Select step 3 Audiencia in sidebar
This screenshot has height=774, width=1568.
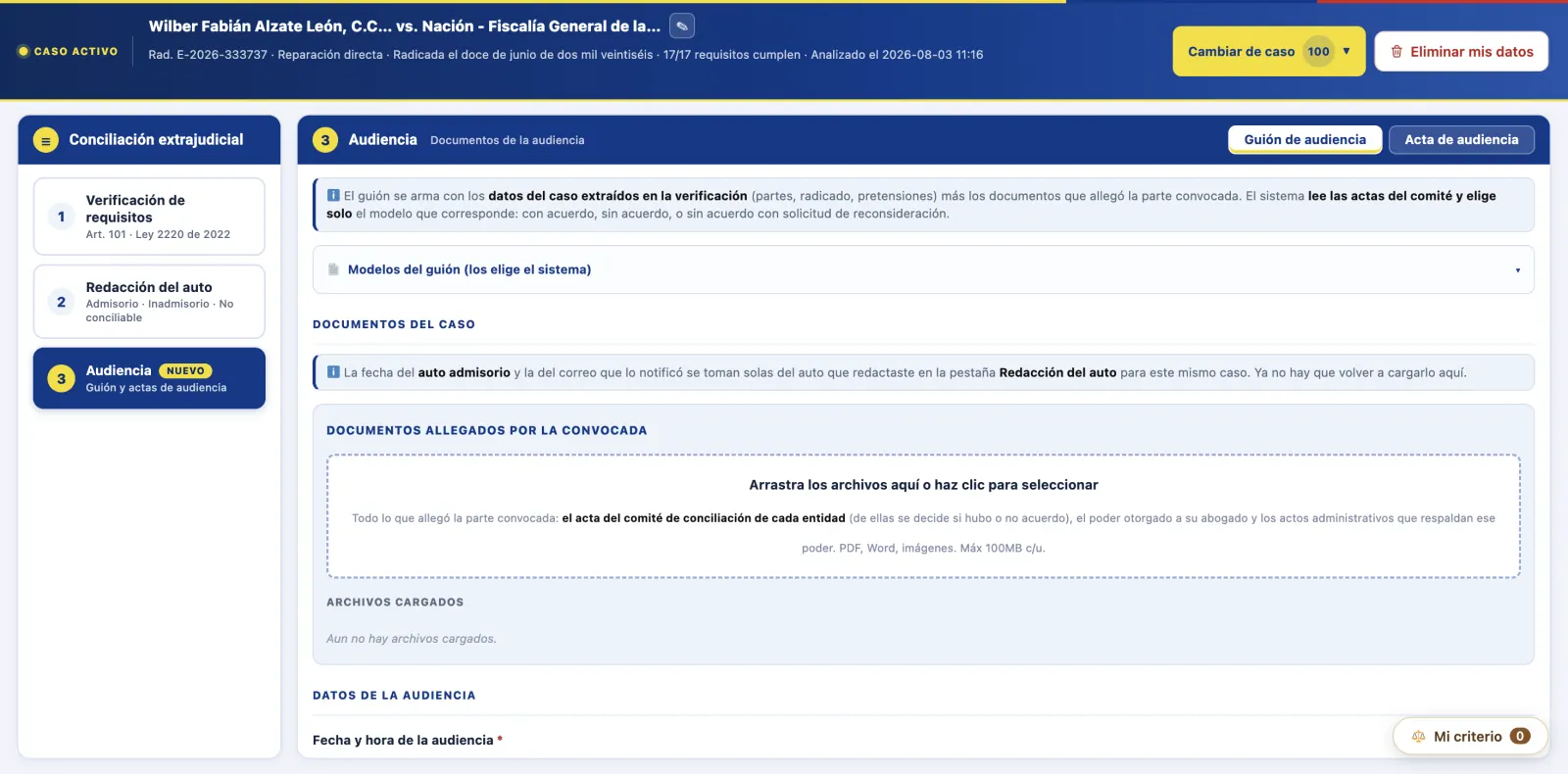149,378
